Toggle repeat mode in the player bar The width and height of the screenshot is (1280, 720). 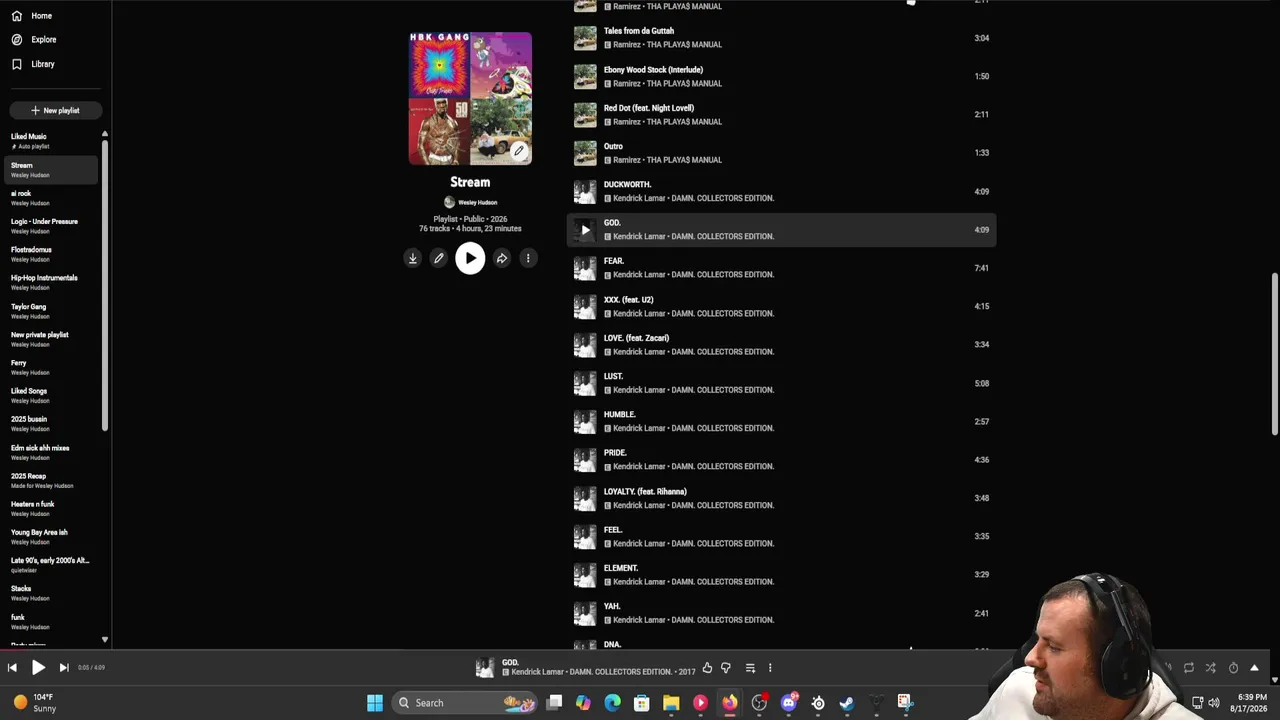point(1189,667)
